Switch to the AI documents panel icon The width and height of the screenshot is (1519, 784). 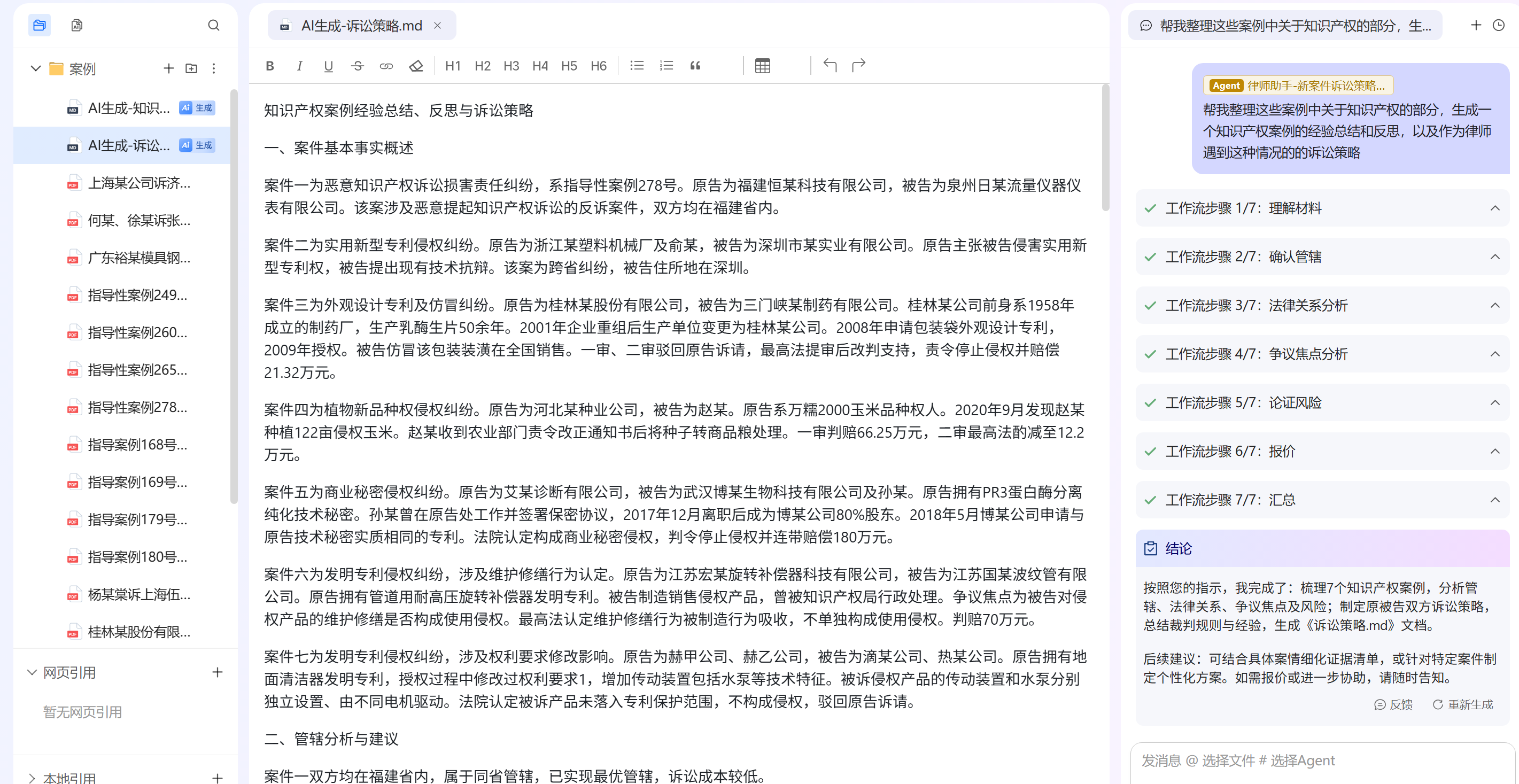pyautogui.click(x=76, y=25)
